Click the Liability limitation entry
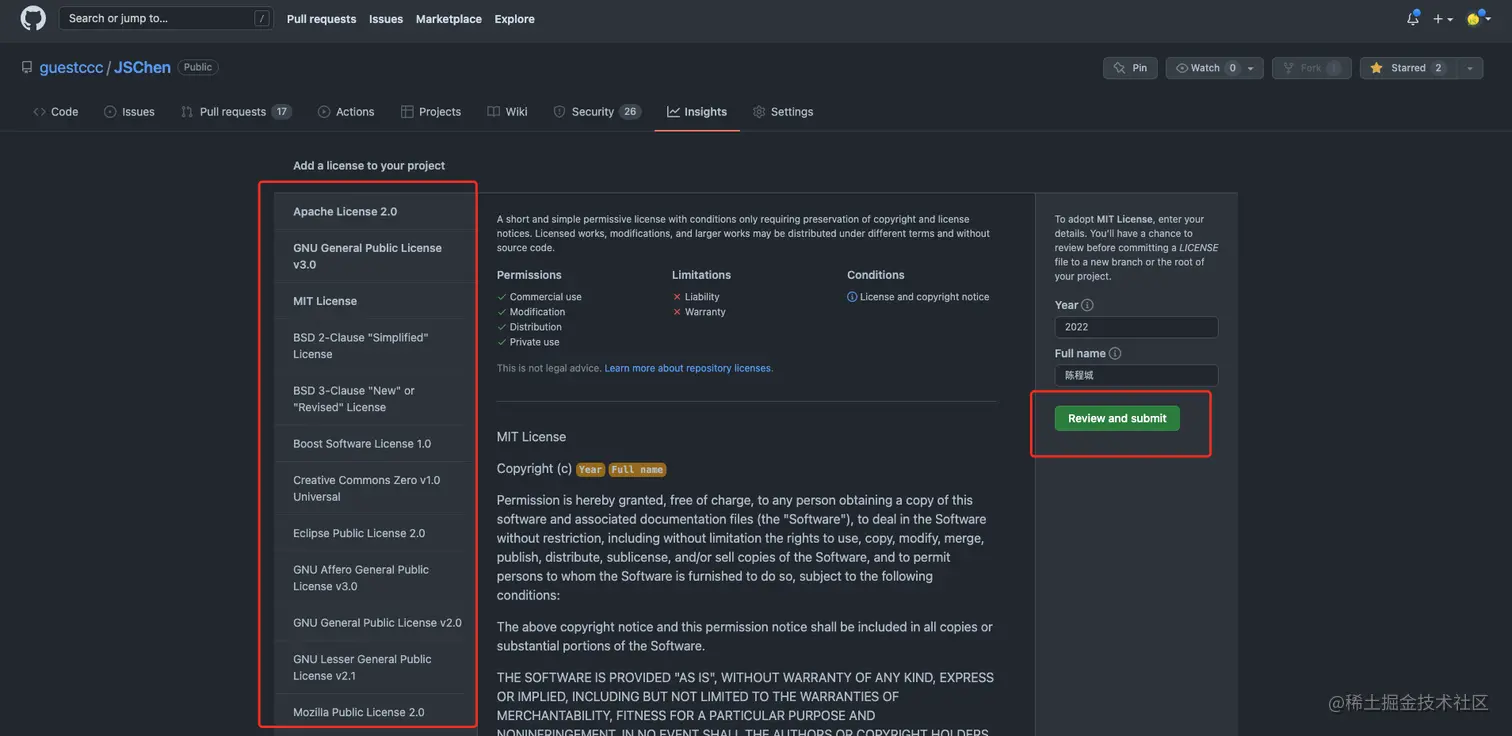 click(x=696, y=297)
